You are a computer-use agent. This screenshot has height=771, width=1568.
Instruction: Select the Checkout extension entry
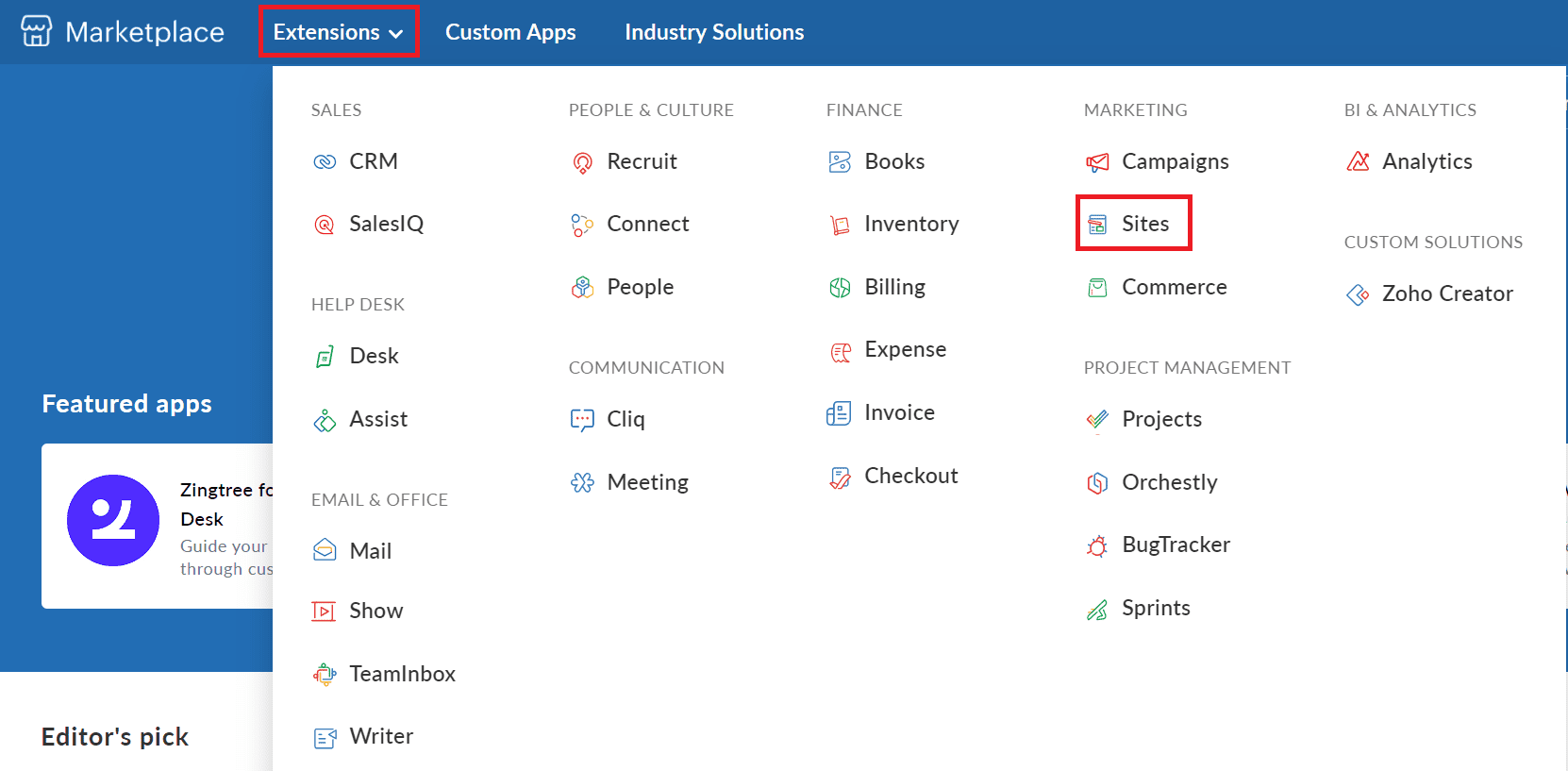(x=910, y=476)
